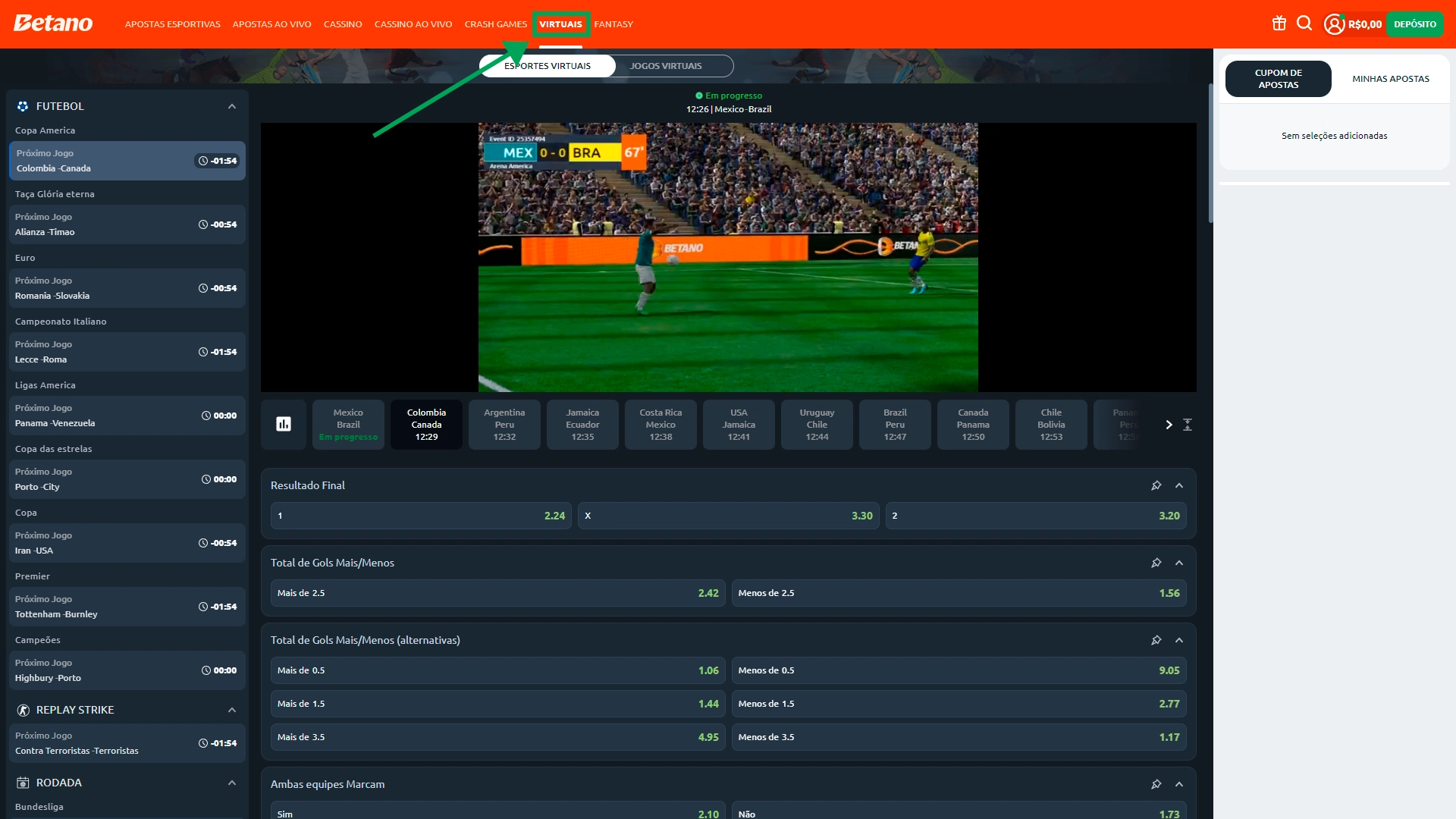The height and width of the screenshot is (819, 1456).
Task: Collapse the Replay Strike section
Action: pos(232,710)
